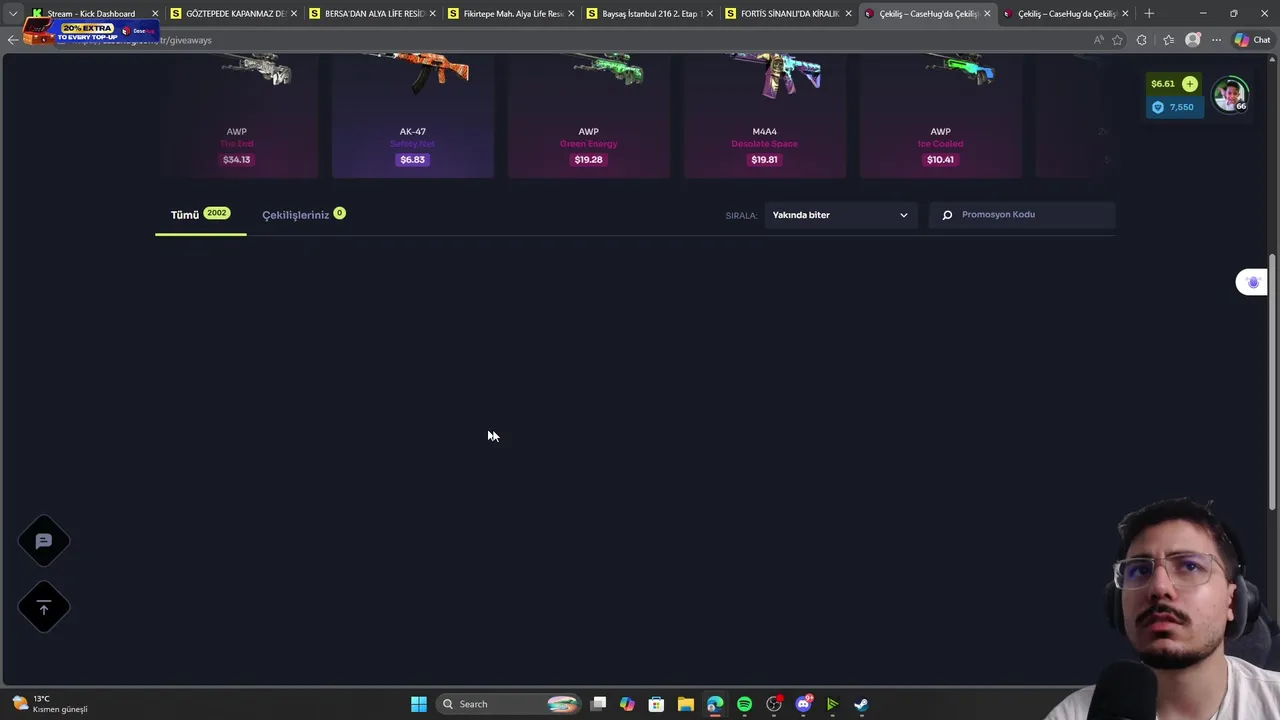The height and width of the screenshot is (720, 1280).
Task: Select AK-47 Safety Net $6.83 card
Action: pos(413,117)
